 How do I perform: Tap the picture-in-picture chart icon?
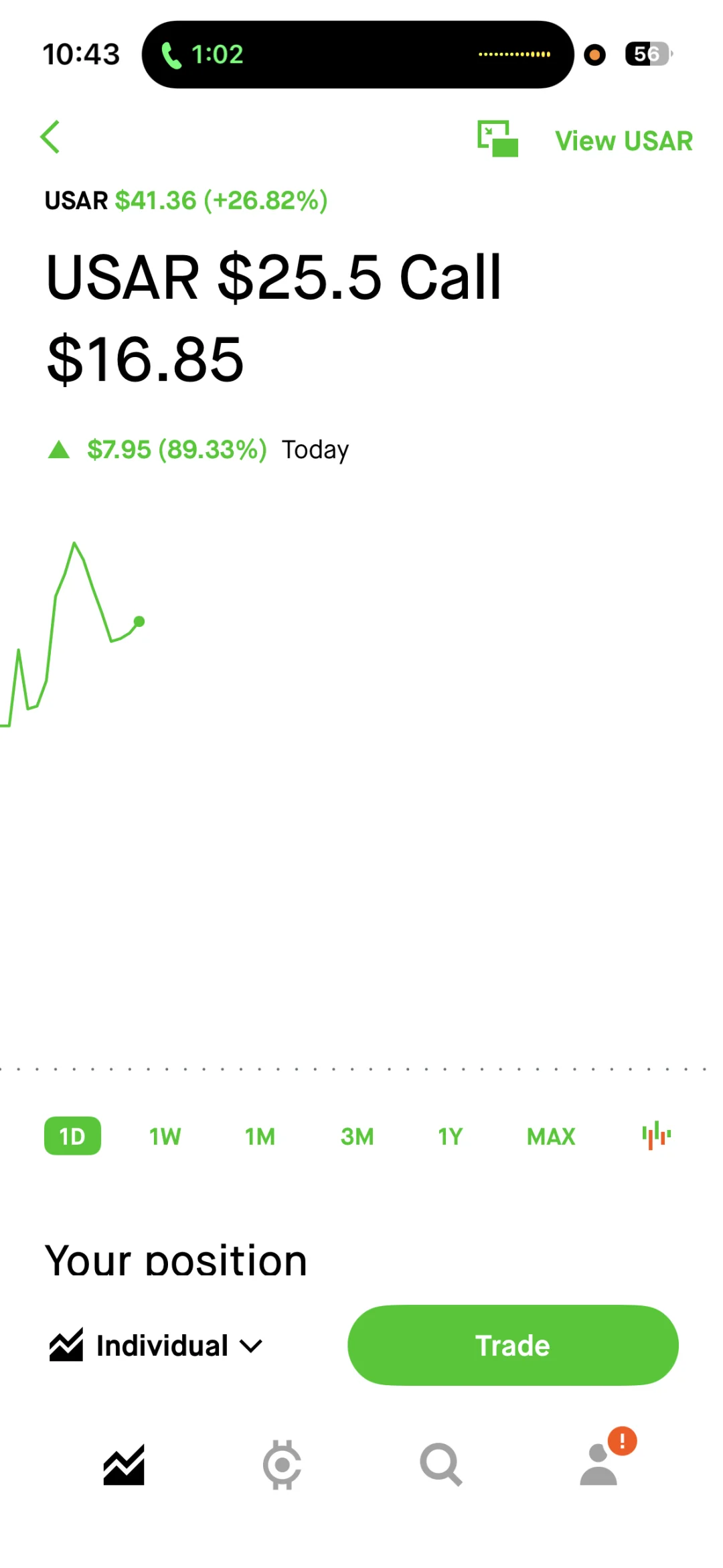(497, 139)
